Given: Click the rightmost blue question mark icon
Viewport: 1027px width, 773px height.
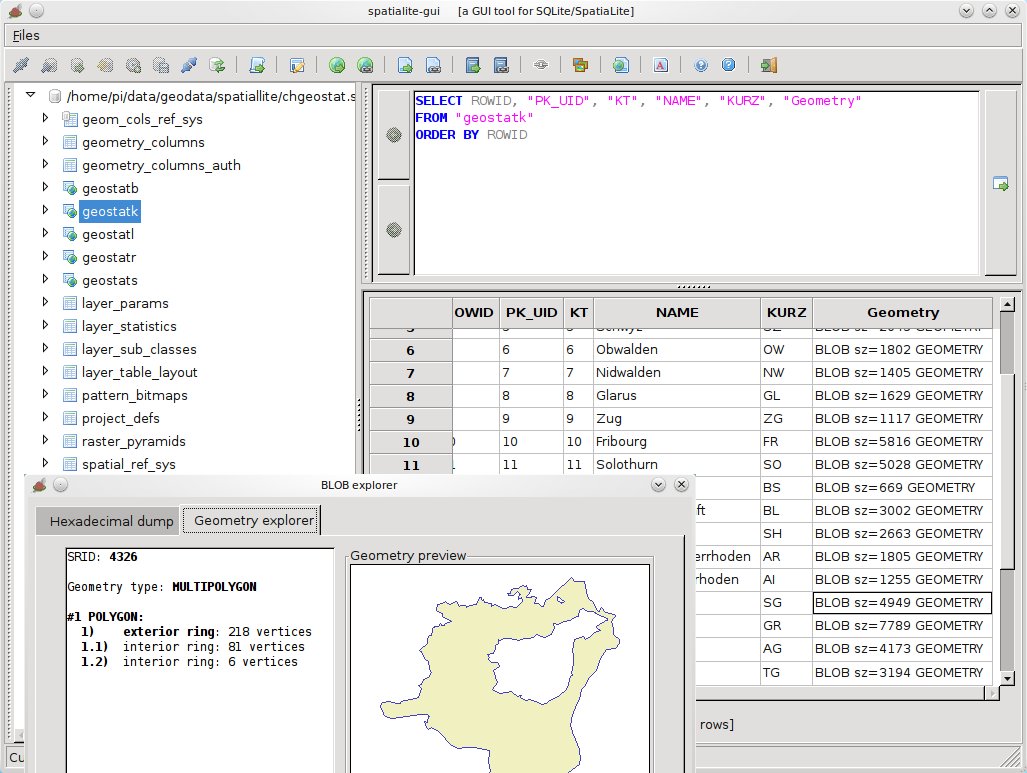Looking at the screenshot, I should click(728, 65).
